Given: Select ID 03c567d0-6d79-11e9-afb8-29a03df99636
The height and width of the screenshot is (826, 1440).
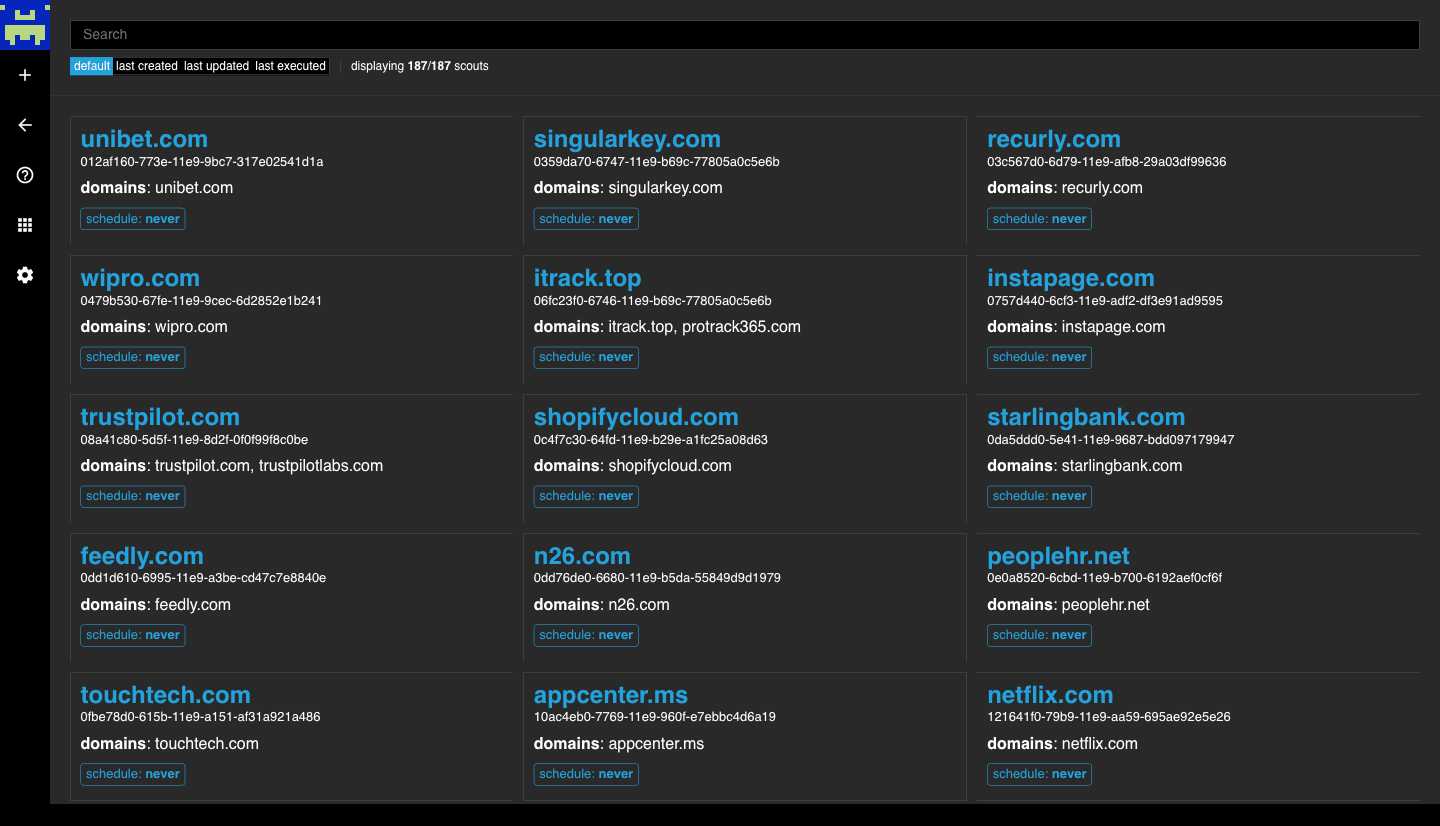Looking at the screenshot, I should pos(1107,162).
